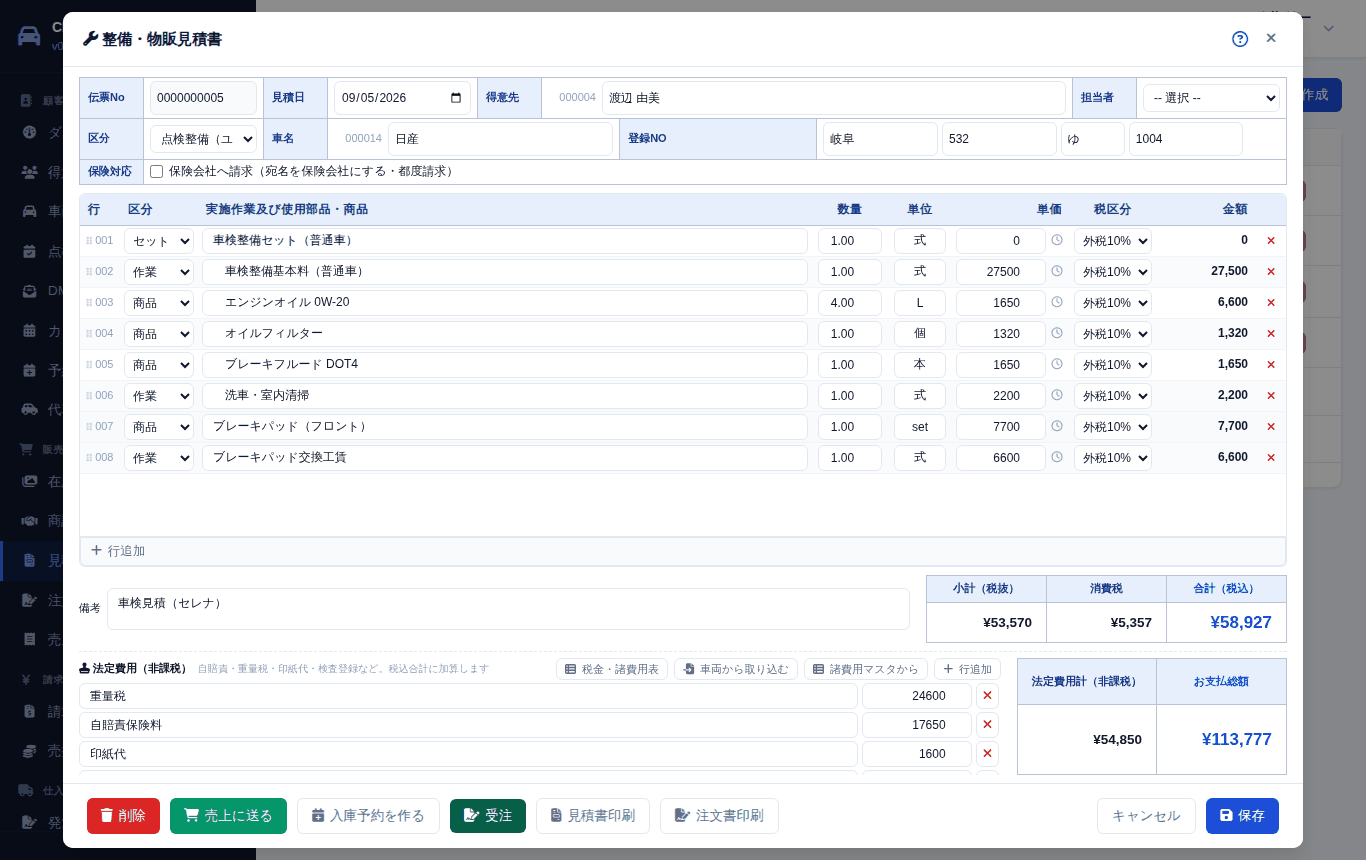The image size is (1366, 860).
Task: Click quantity field showing 4.00
Action: [x=850, y=303]
